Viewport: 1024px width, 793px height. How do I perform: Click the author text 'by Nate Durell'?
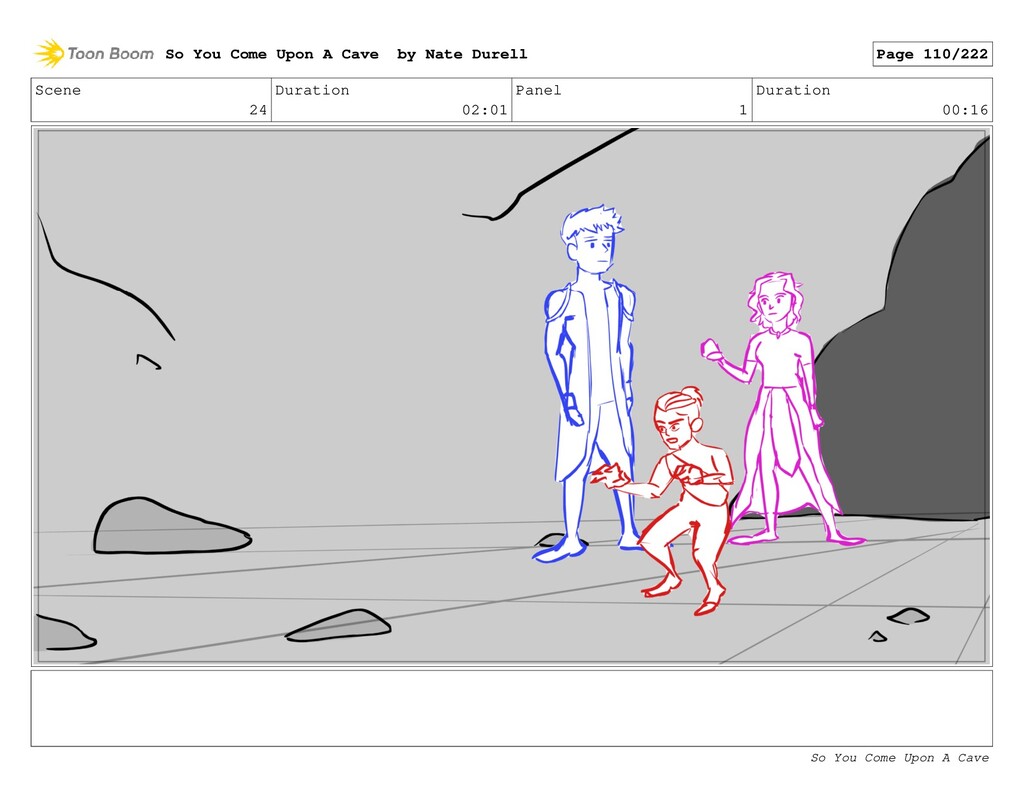462,54
